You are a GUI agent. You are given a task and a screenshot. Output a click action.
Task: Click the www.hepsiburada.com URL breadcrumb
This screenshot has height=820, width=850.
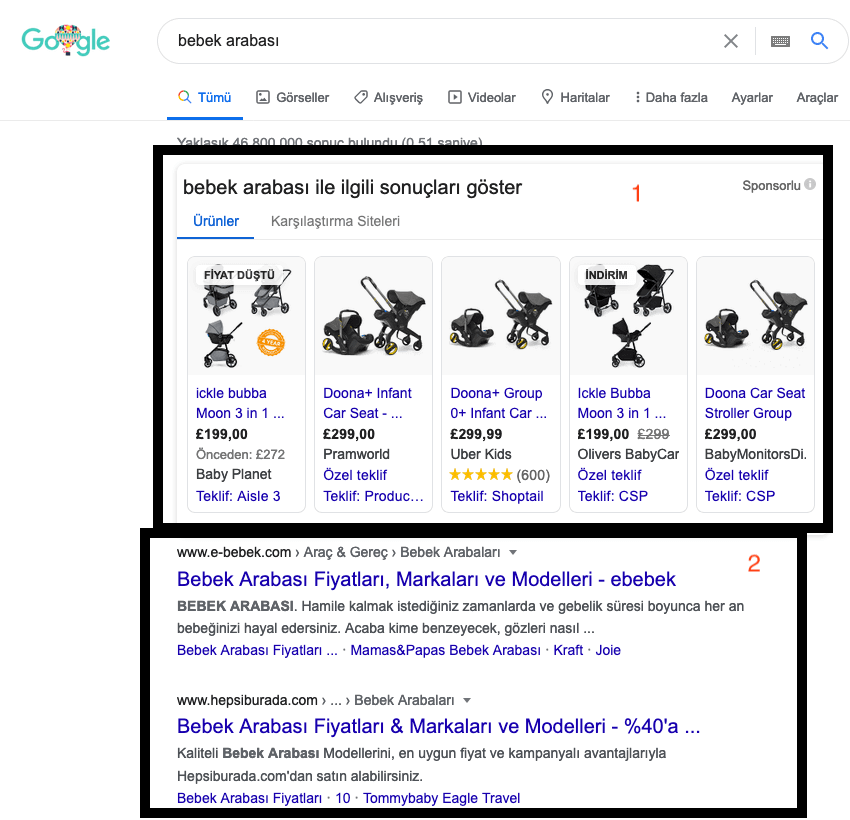pyautogui.click(x=247, y=700)
